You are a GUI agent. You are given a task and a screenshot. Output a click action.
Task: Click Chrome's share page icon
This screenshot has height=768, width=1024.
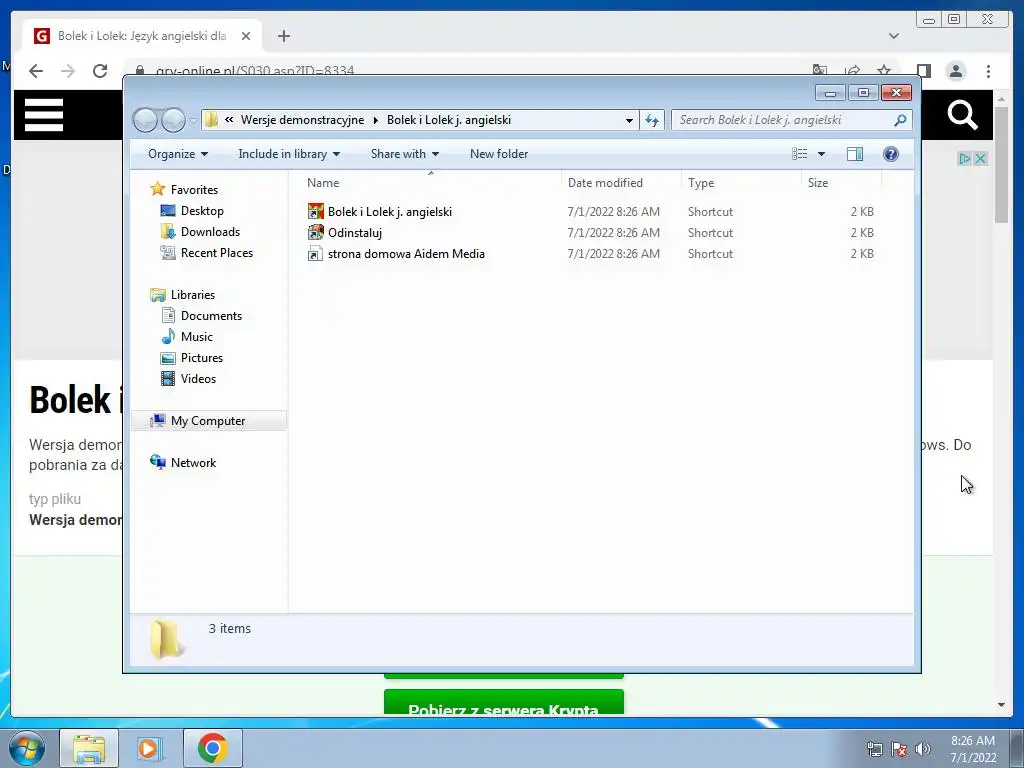click(x=852, y=71)
